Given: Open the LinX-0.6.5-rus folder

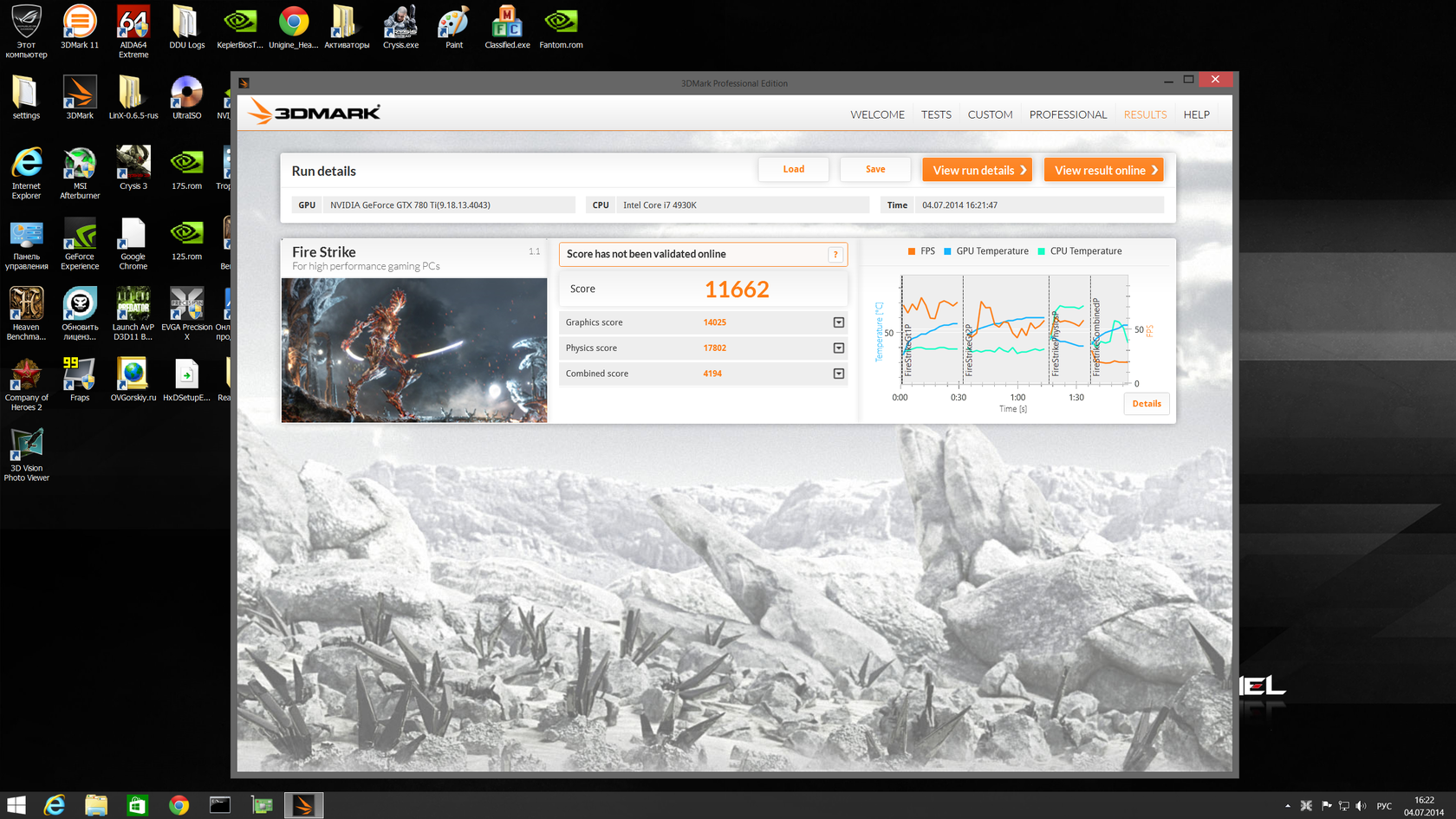Looking at the screenshot, I should (x=133, y=97).
